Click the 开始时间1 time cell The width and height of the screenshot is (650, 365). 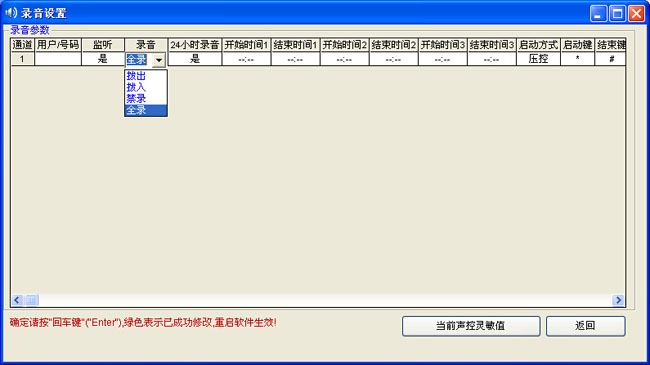(x=246, y=59)
